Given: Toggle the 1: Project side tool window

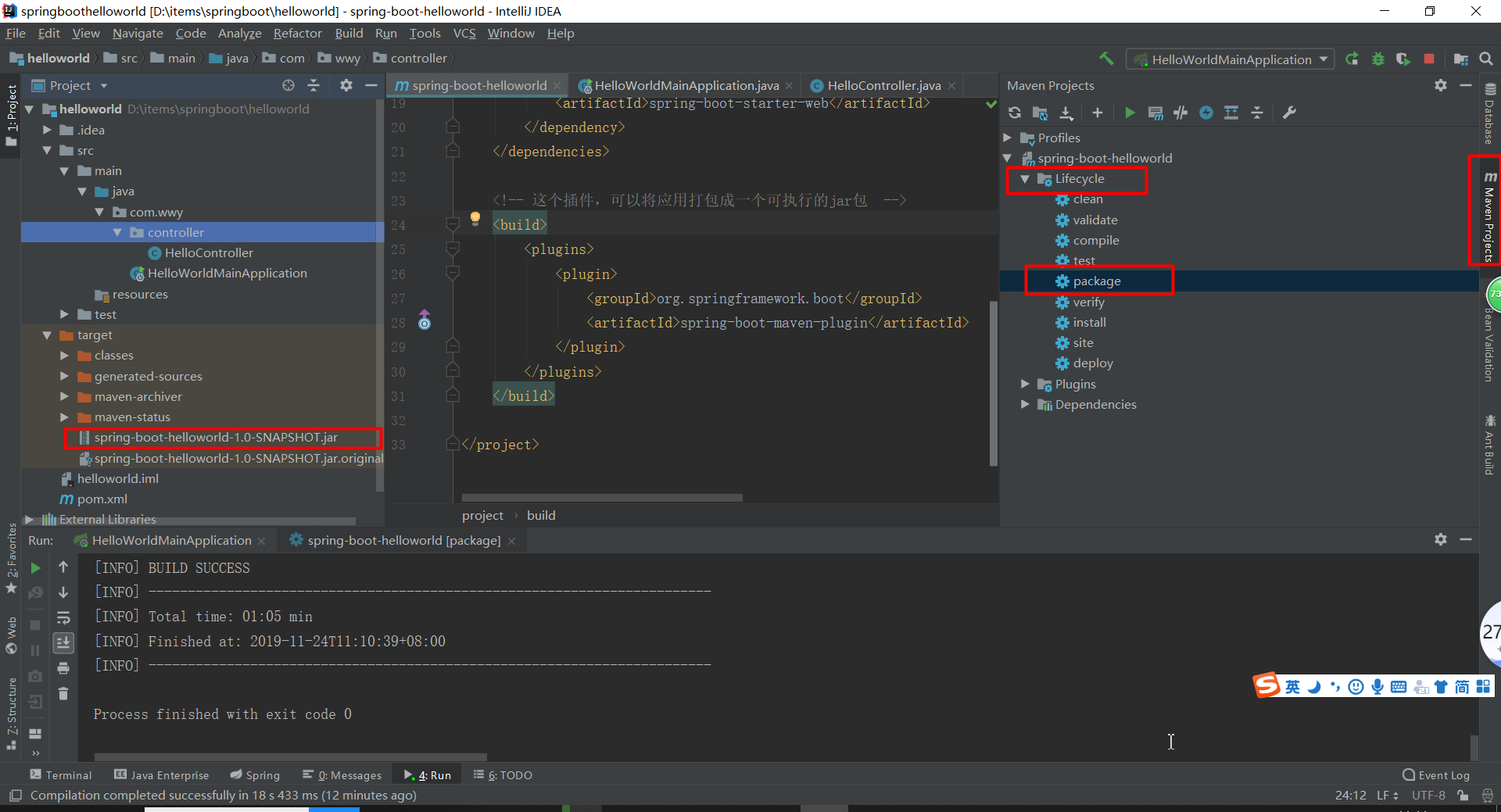Looking at the screenshot, I should pyautogui.click(x=11, y=115).
